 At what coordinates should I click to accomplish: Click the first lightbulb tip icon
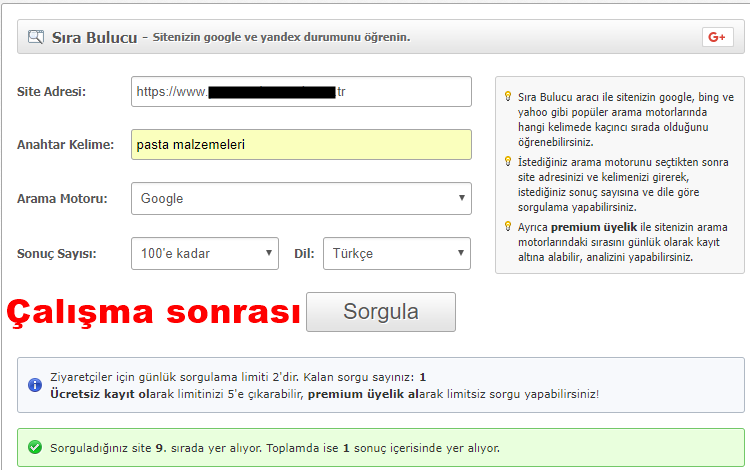[x=508, y=97]
